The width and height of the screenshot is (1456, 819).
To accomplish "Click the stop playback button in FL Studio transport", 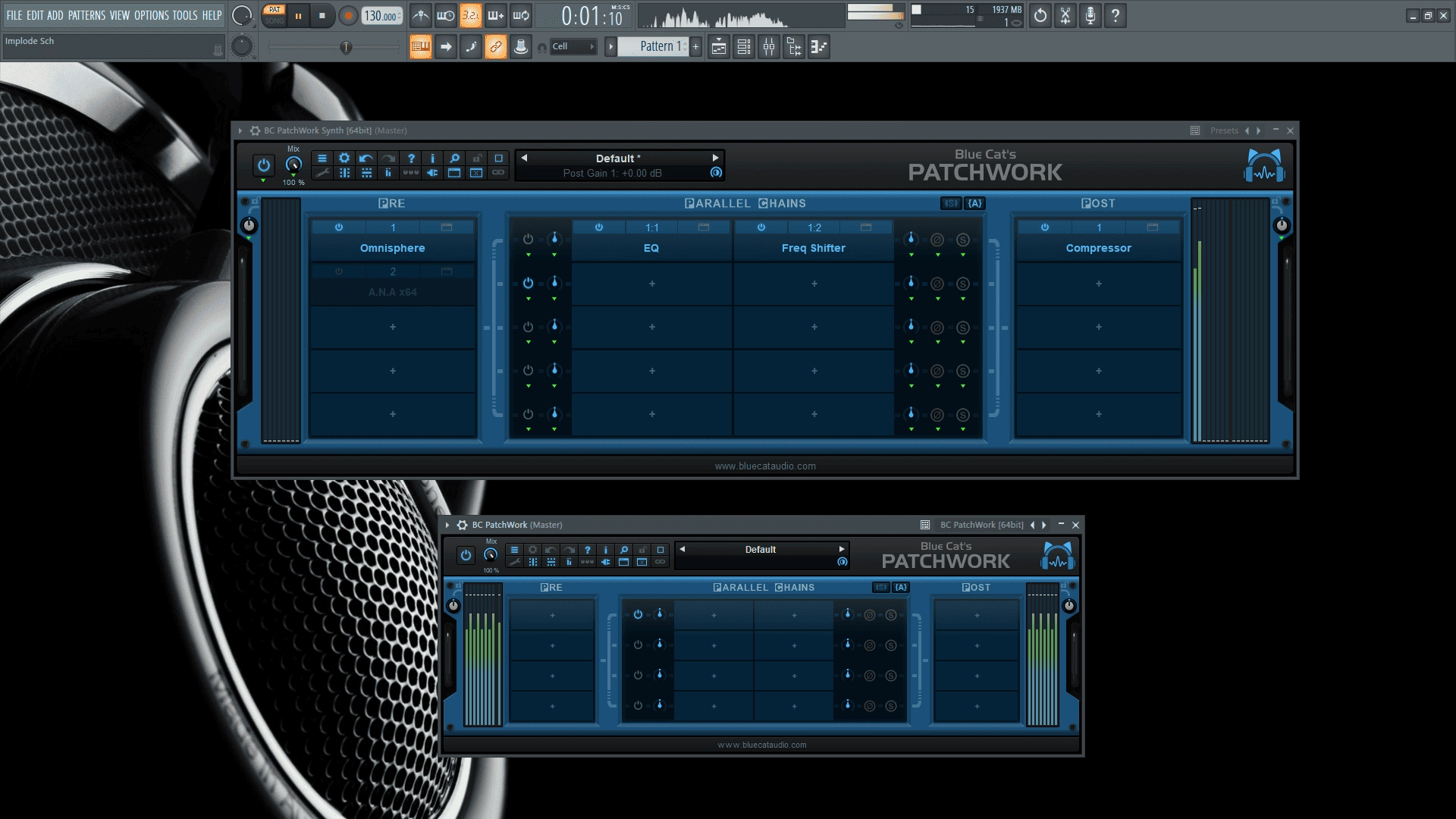I will 322,16.
